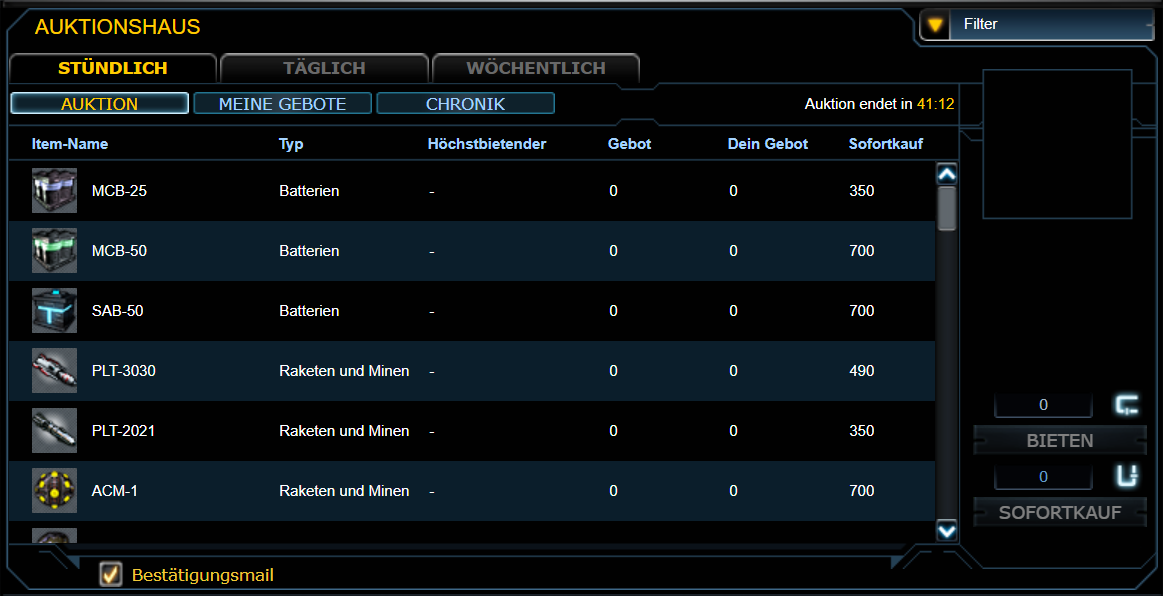Click the item list scrollbar thumb
The width and height of the screenshot is (1163, 596).
coord(946,208)
